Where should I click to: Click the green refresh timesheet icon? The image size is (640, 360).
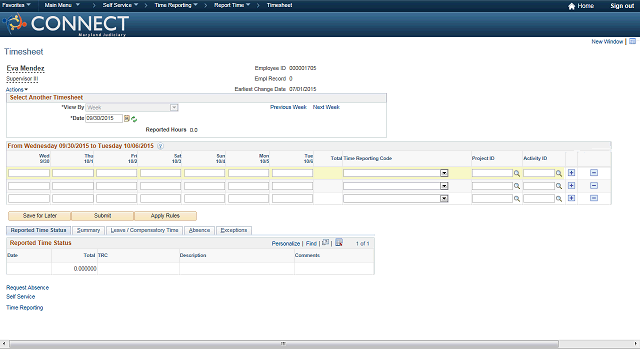pyautogui.click(x=134, y=119)
